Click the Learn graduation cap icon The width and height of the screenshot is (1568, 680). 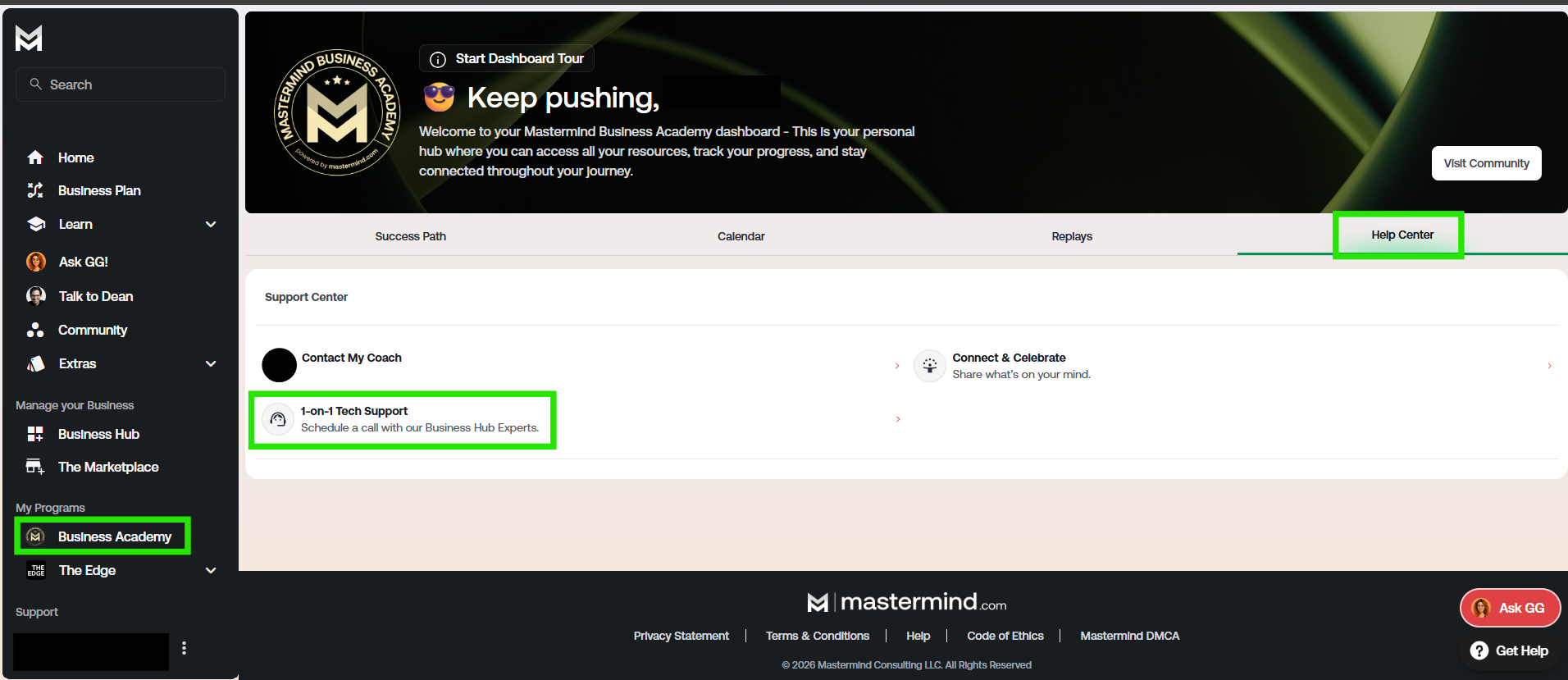[x=36, y=224]
